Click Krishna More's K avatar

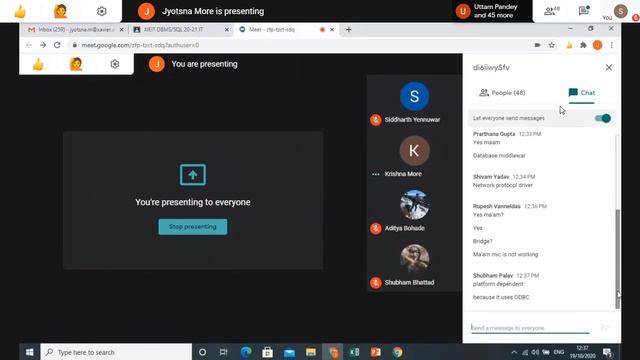[x=414, y=151]
